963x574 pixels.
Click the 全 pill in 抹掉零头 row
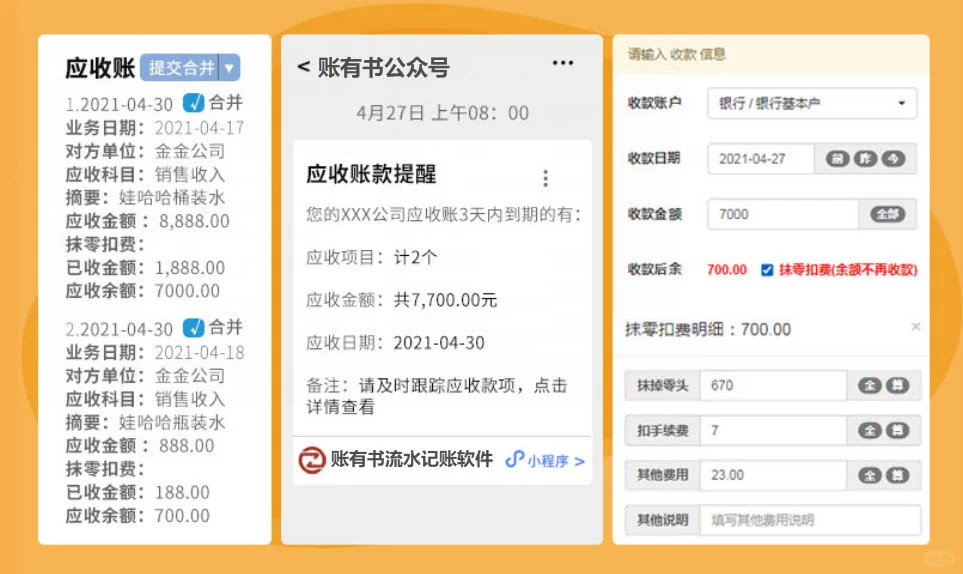tap(870, 386)
